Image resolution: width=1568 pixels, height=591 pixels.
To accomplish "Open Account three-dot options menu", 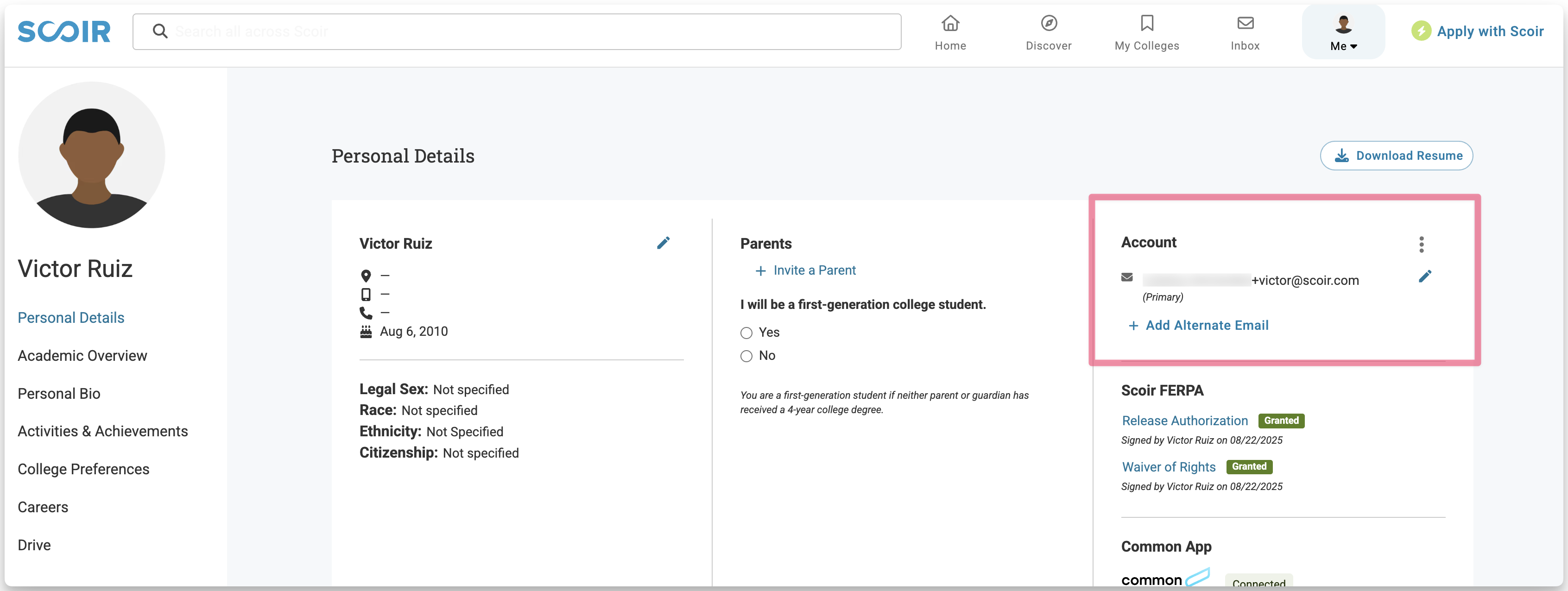I will pos(1421,244).
